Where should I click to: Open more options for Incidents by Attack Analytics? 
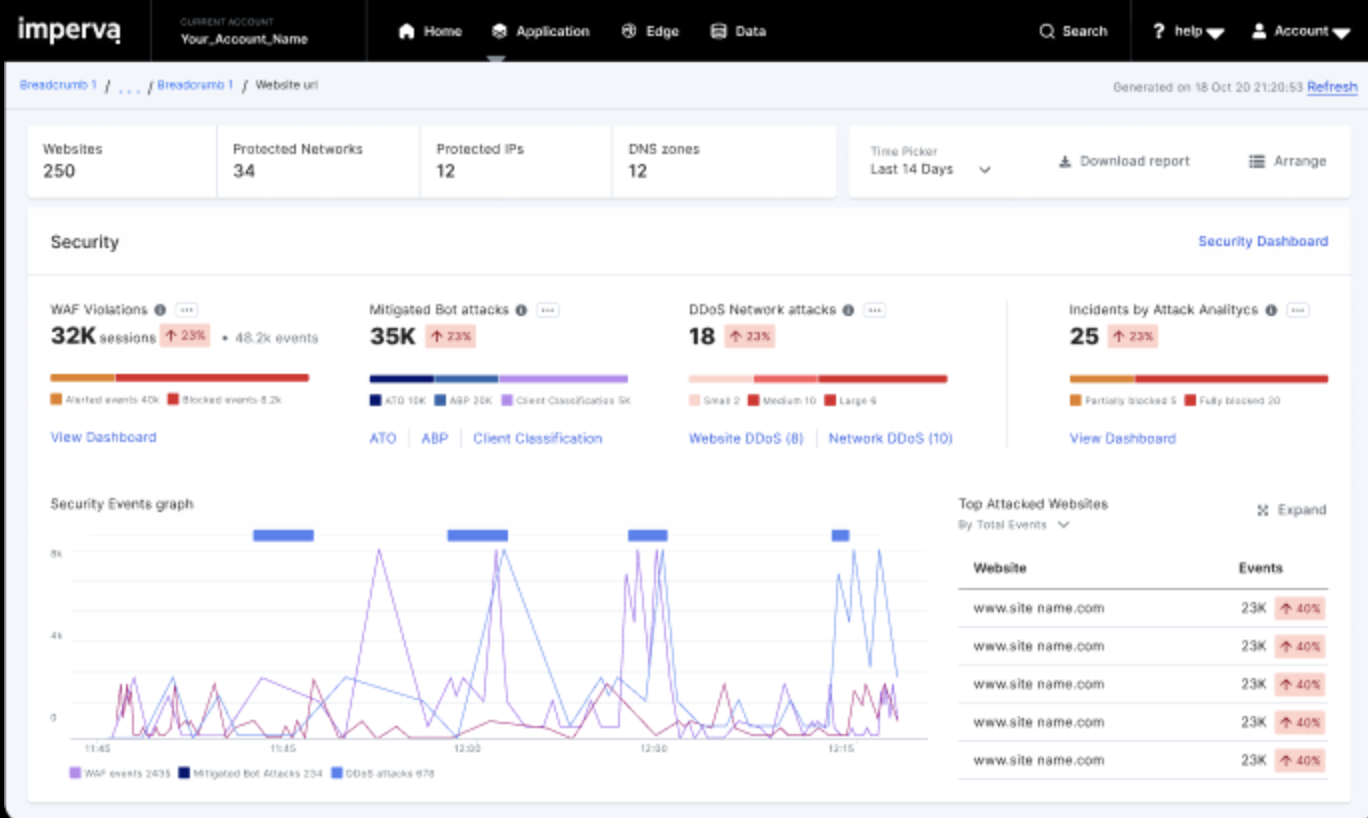[x=1298, y=310]
